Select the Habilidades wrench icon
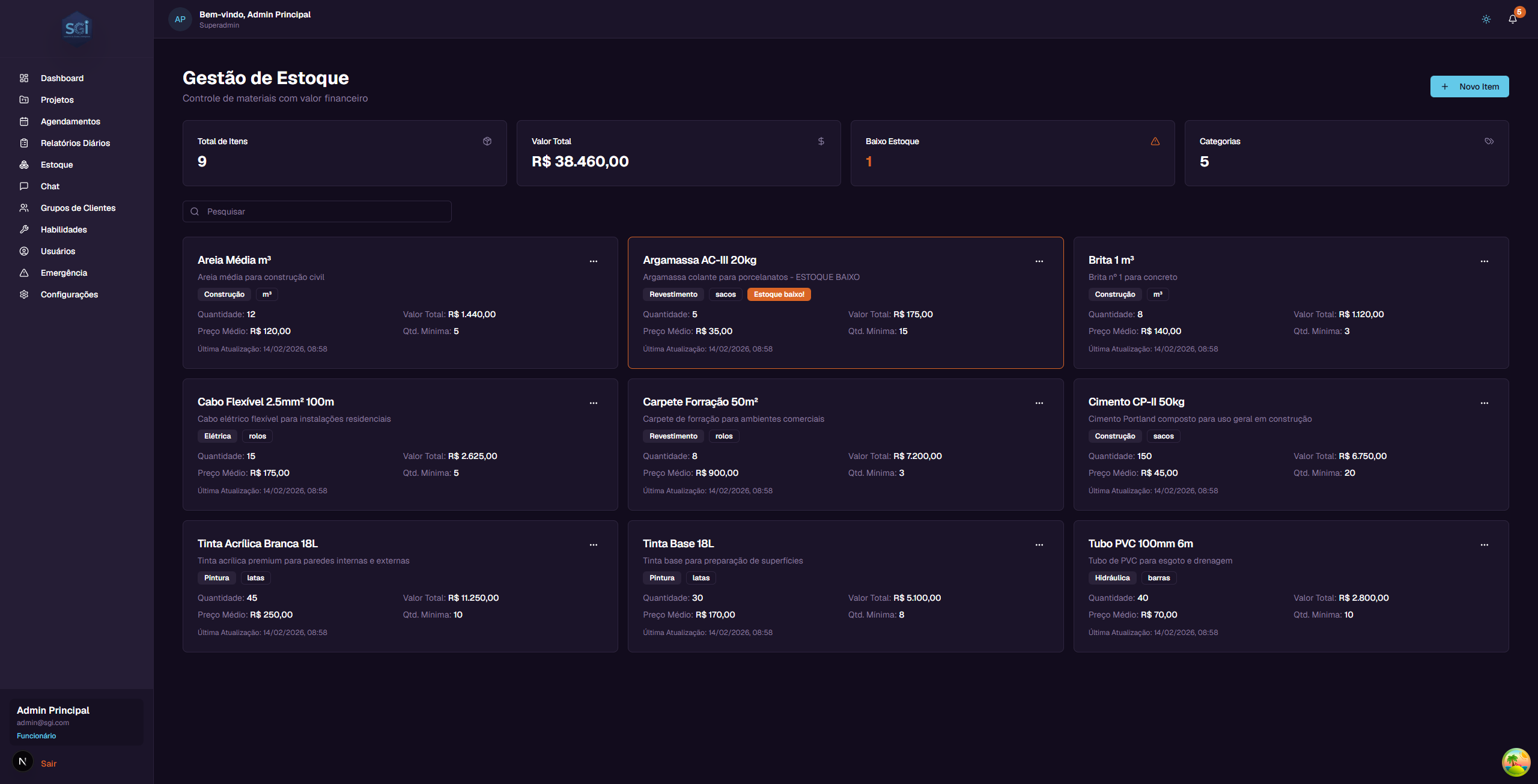1538x784 pixels. [24, 229]
